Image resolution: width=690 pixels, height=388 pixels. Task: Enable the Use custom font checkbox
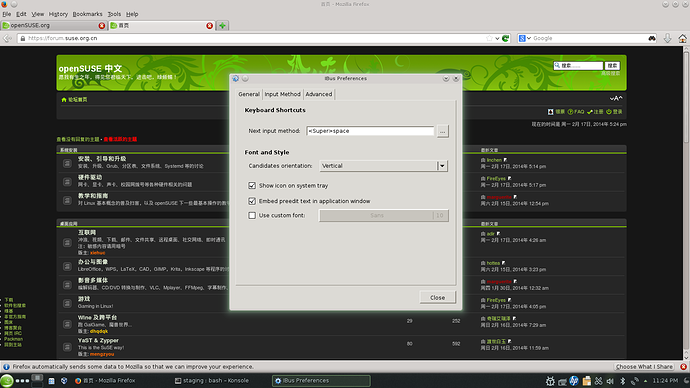252,215
